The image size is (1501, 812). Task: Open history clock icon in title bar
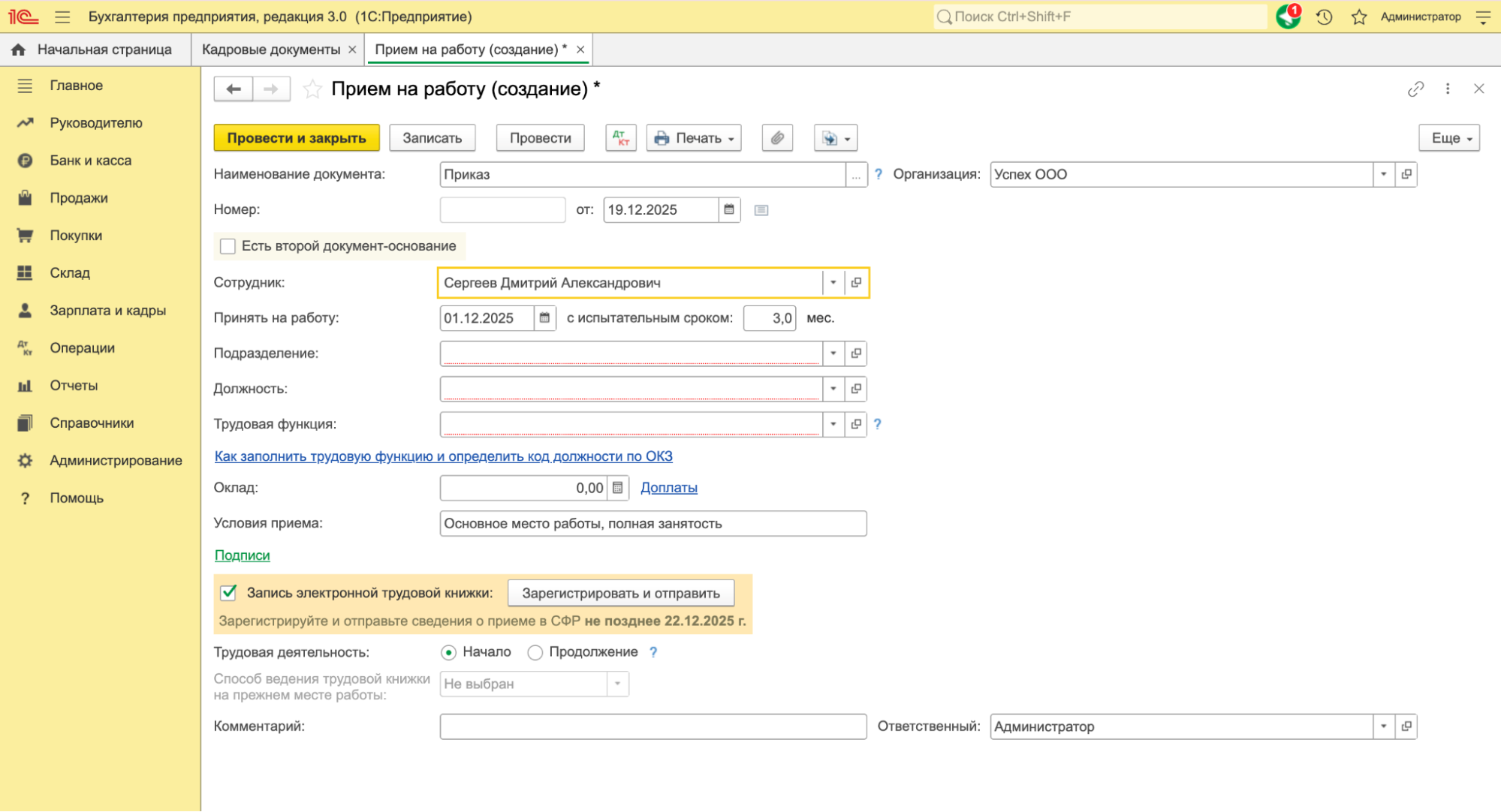coord(1324,17)
